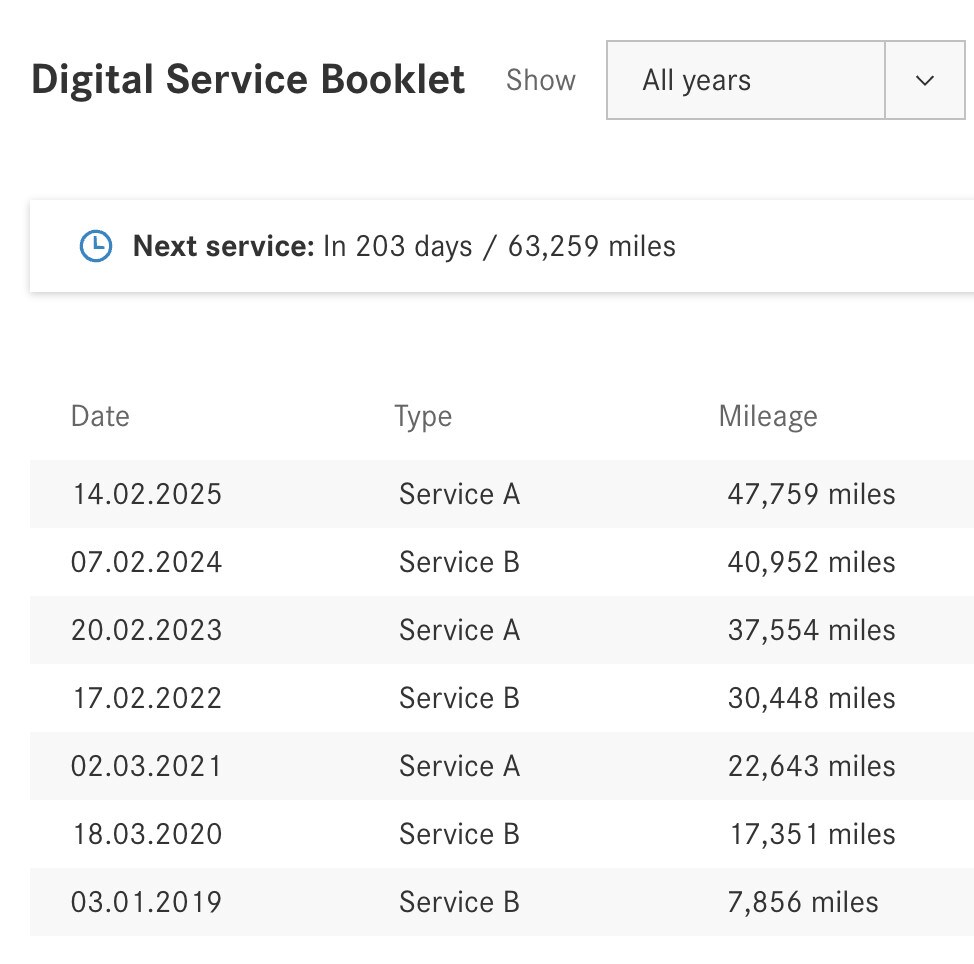Select the 30,448 miles mileage value
974x964 pixels.
pos(811,698)
